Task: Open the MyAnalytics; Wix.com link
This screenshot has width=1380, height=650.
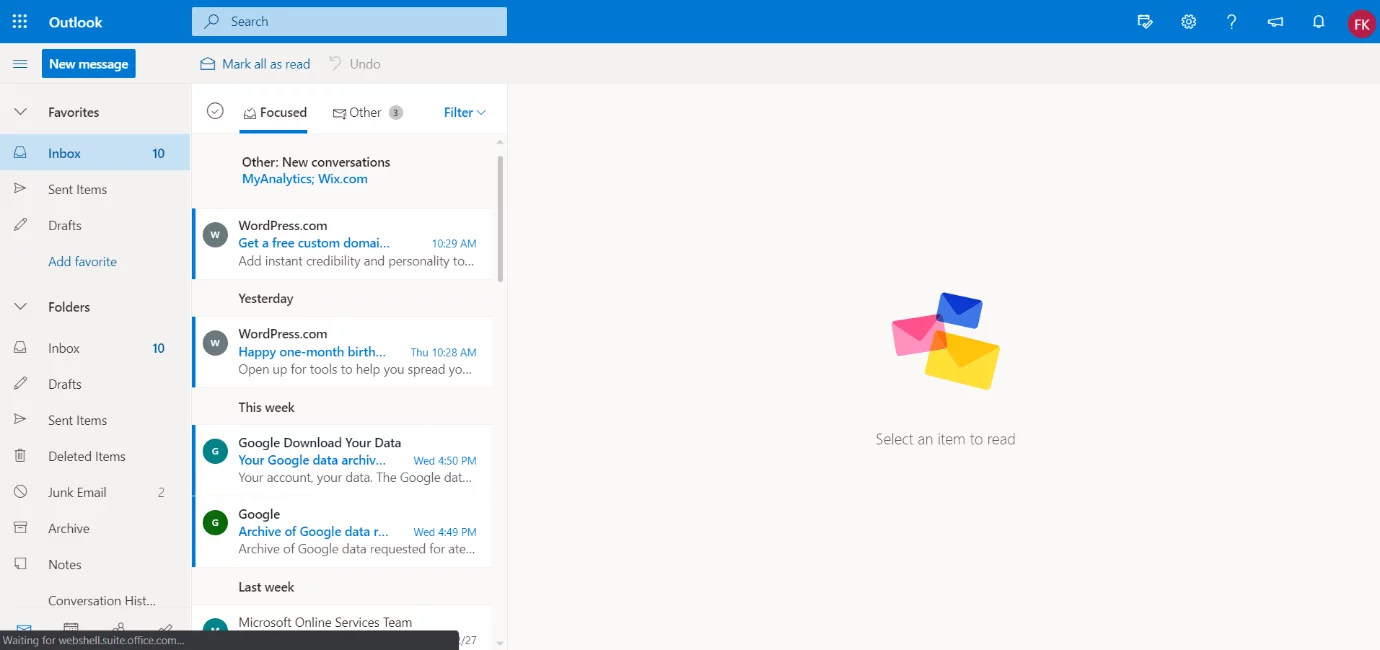Action: click(x=305, y=179)
